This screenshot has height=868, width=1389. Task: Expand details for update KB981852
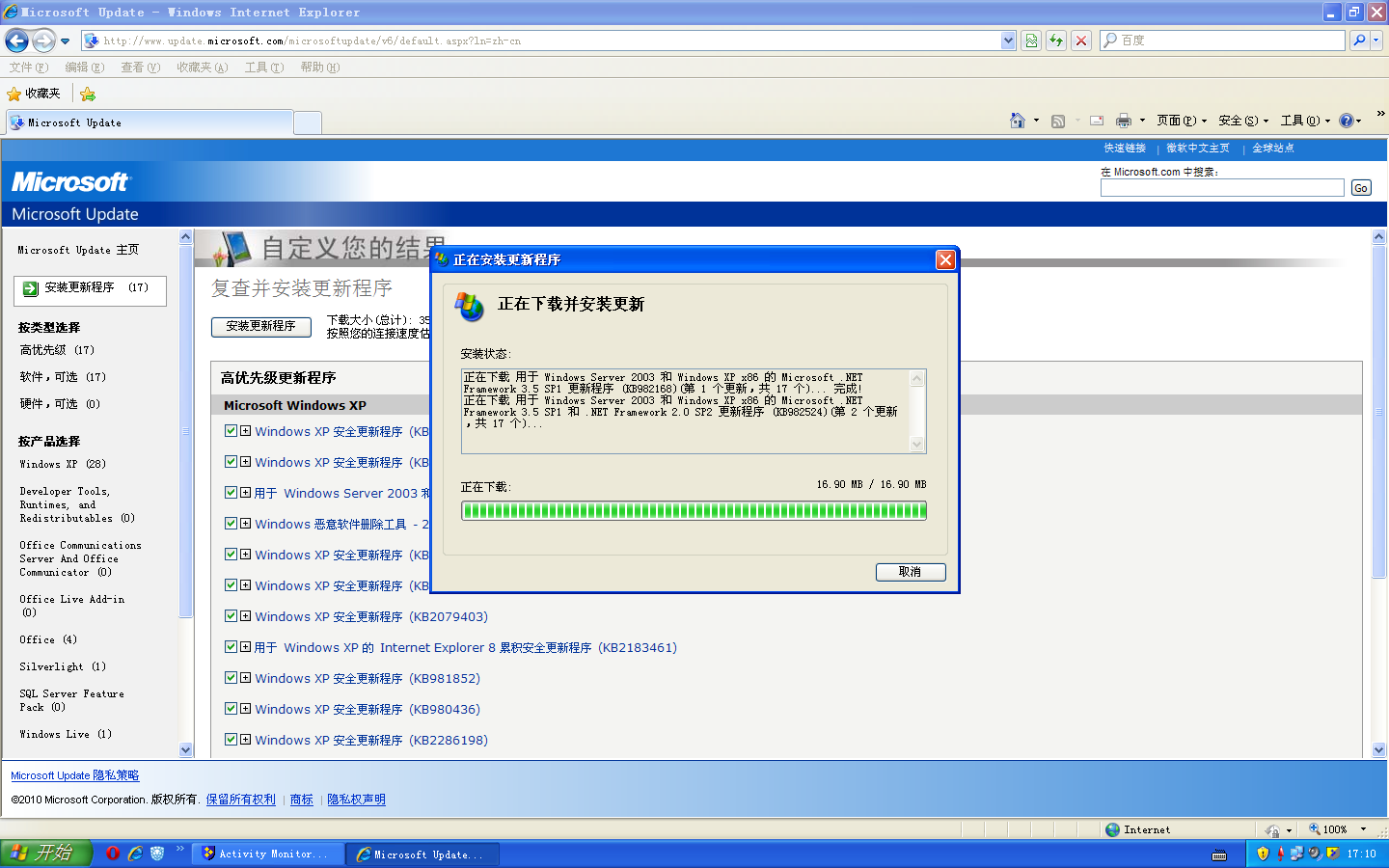tap(246, 678)
